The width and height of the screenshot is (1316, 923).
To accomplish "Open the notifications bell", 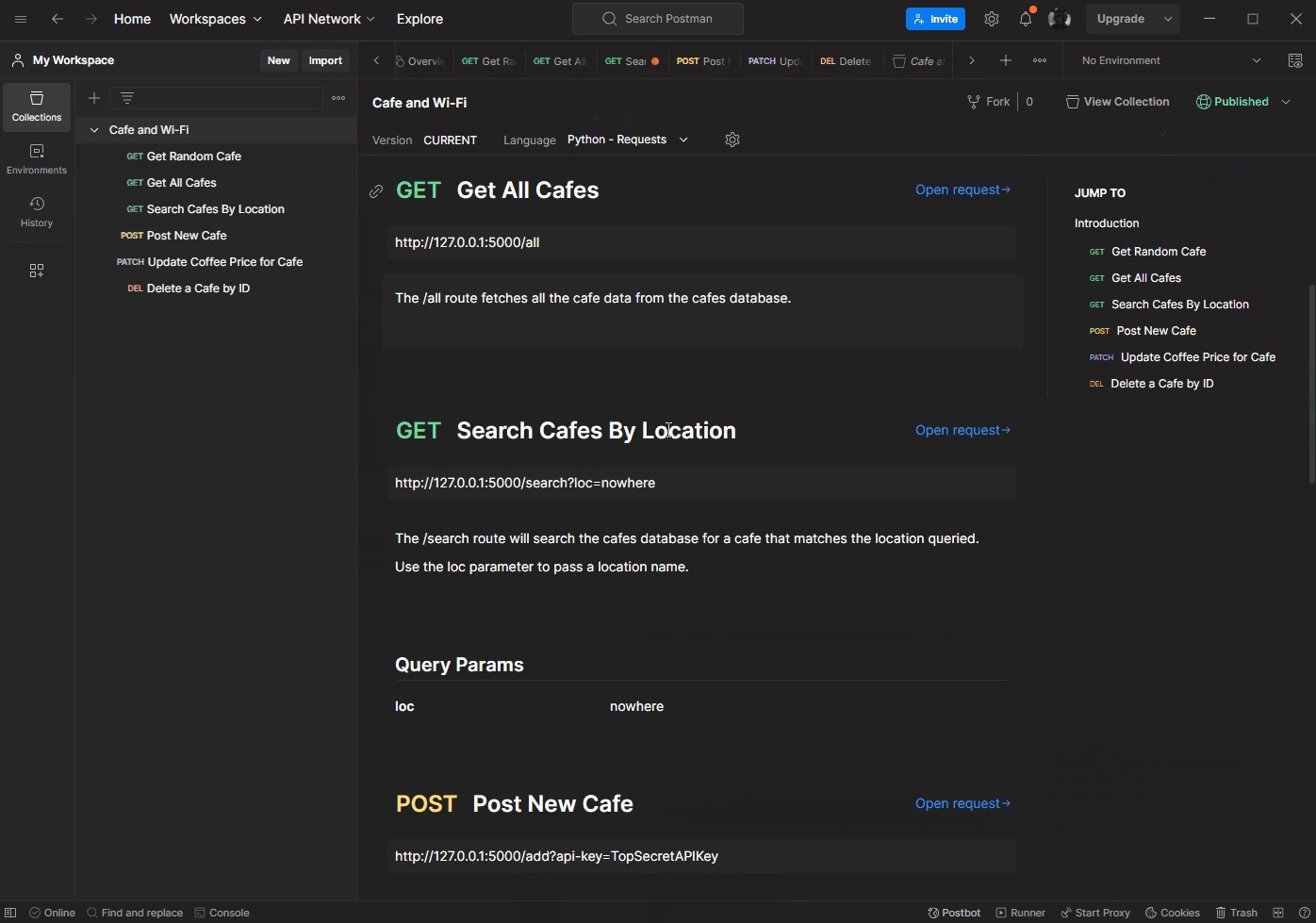I will [1026, 19].
